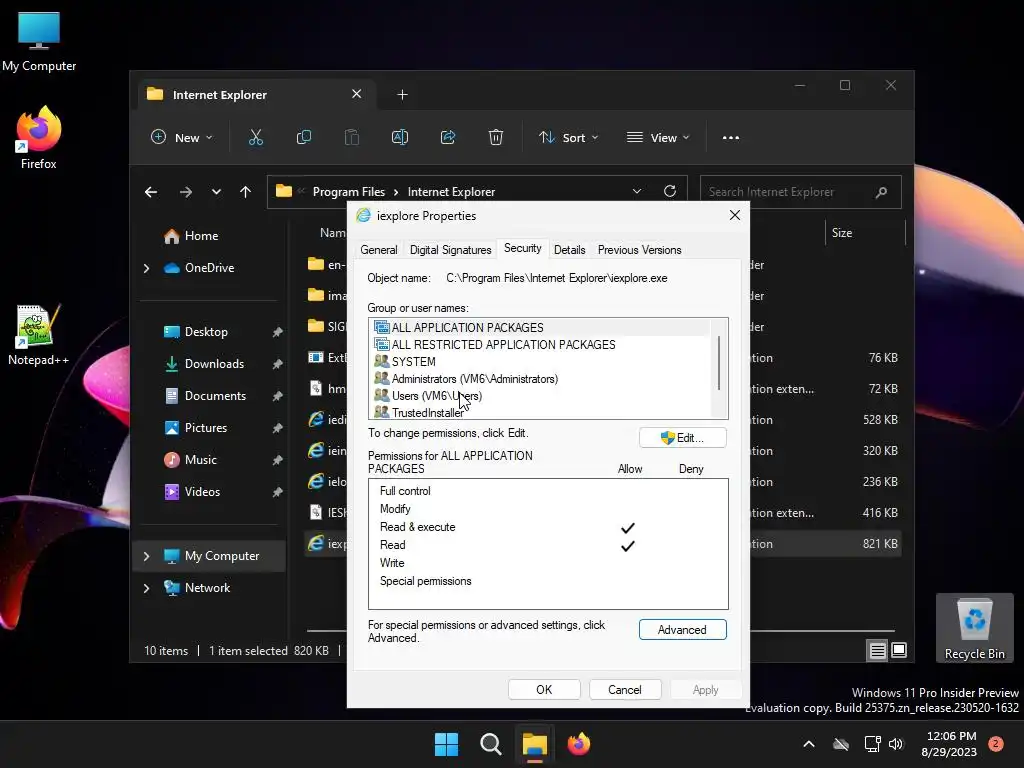Screen dimensions: 1024x768
Task: Click OK in iexplore Properties
Action: (544, 690)
